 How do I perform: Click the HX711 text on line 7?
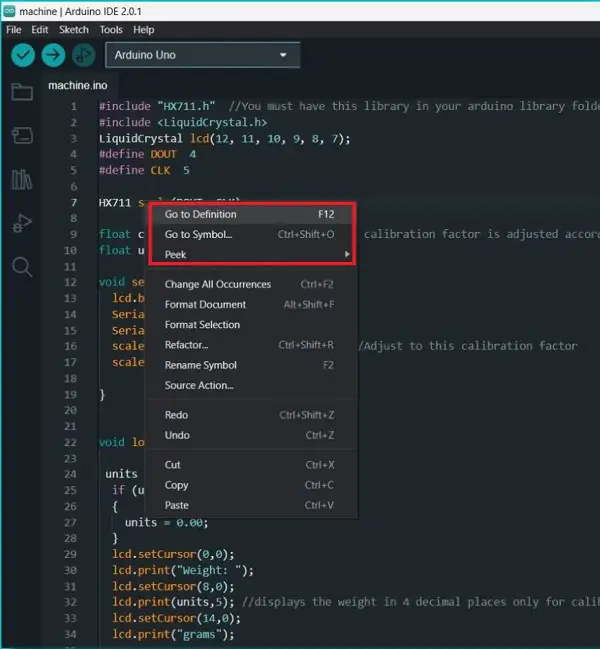pos(115,203)
